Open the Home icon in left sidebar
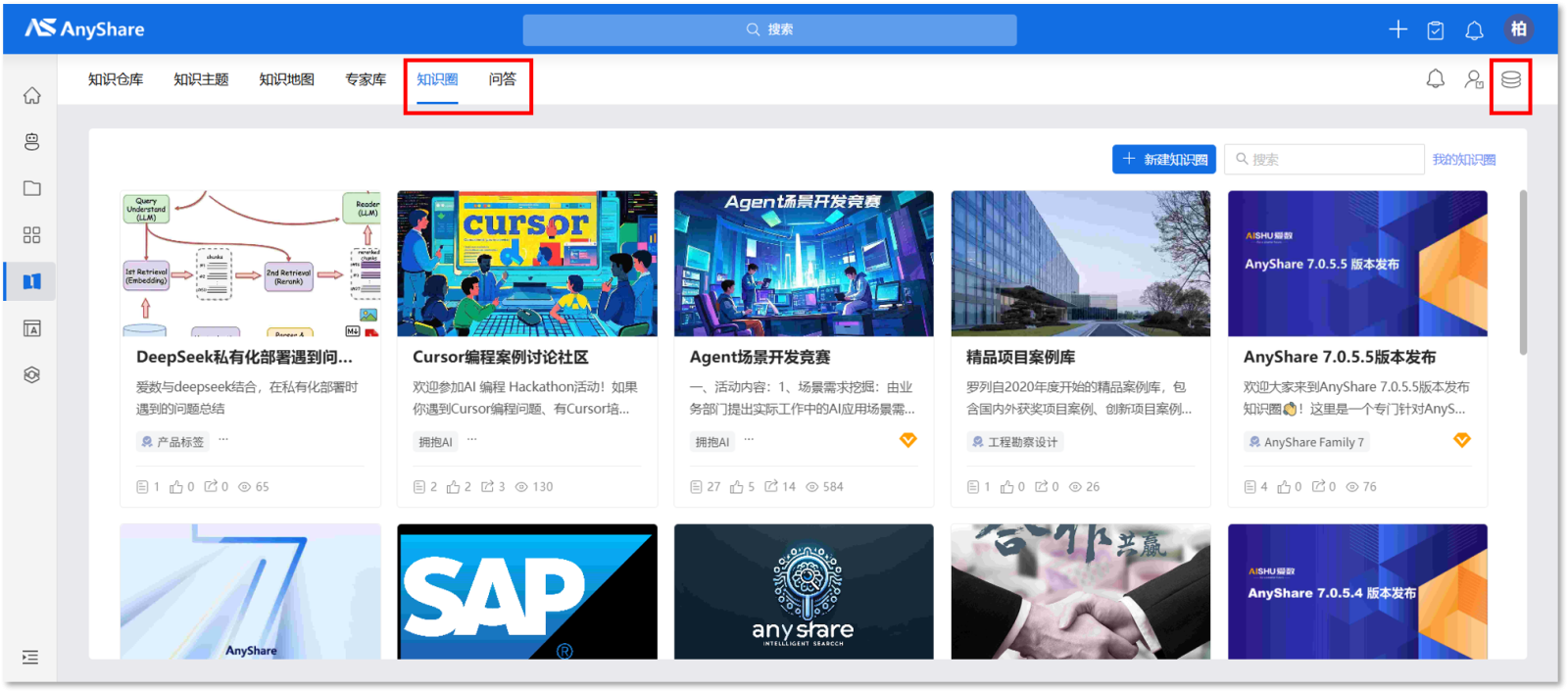 coord(32,95)
